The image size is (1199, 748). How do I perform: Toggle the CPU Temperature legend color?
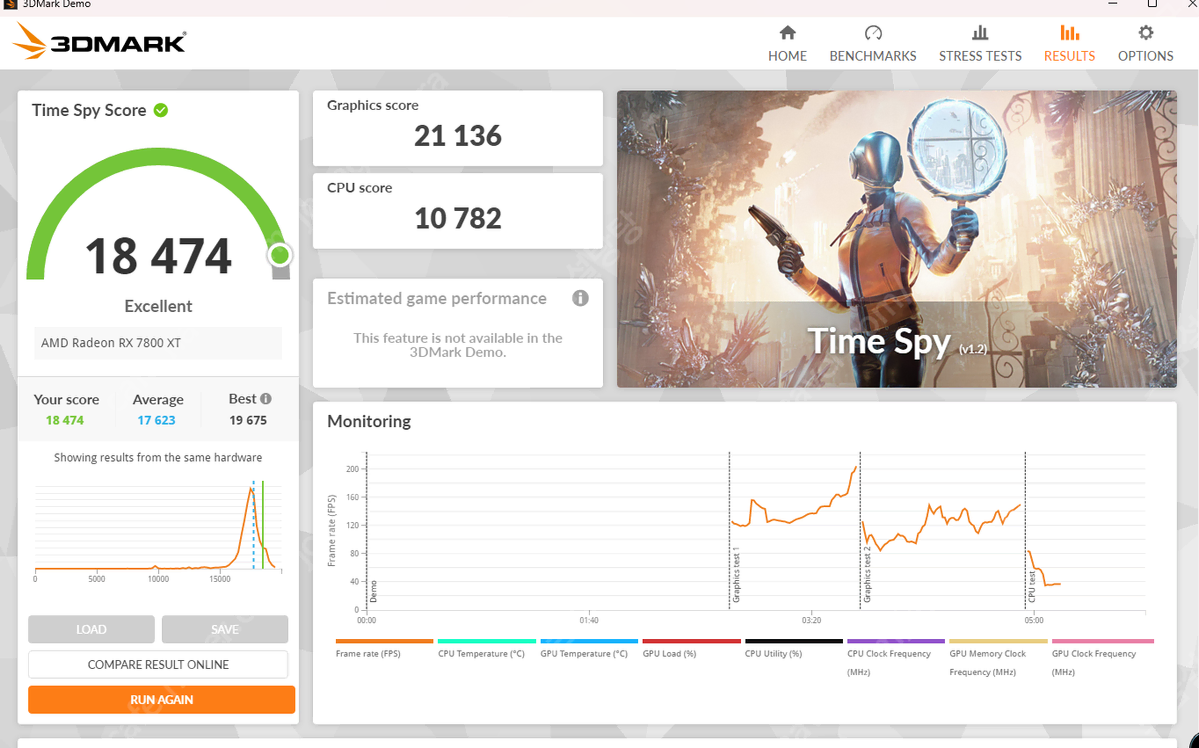pos(486,641)
